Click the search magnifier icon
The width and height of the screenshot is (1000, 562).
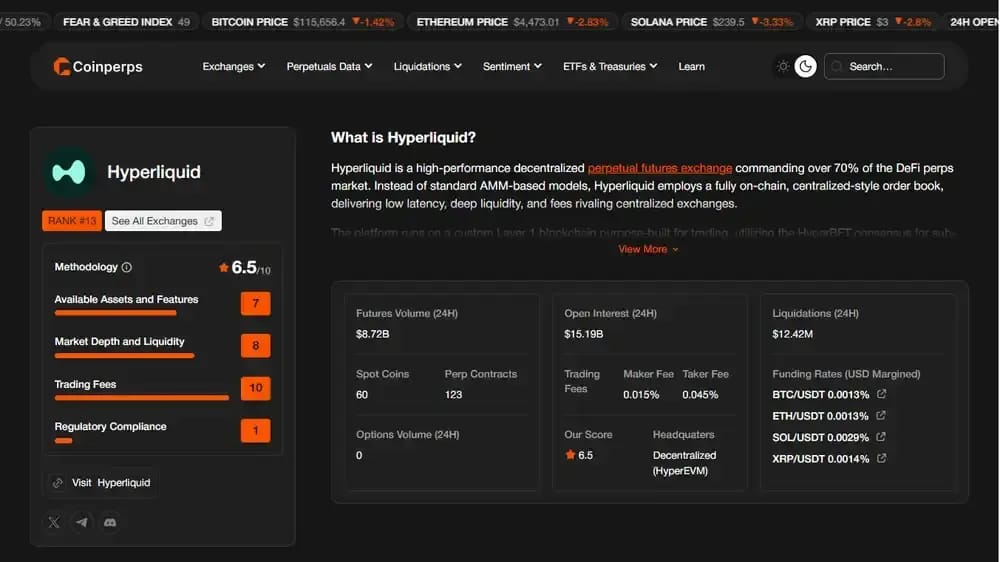(x=837, y=66)
